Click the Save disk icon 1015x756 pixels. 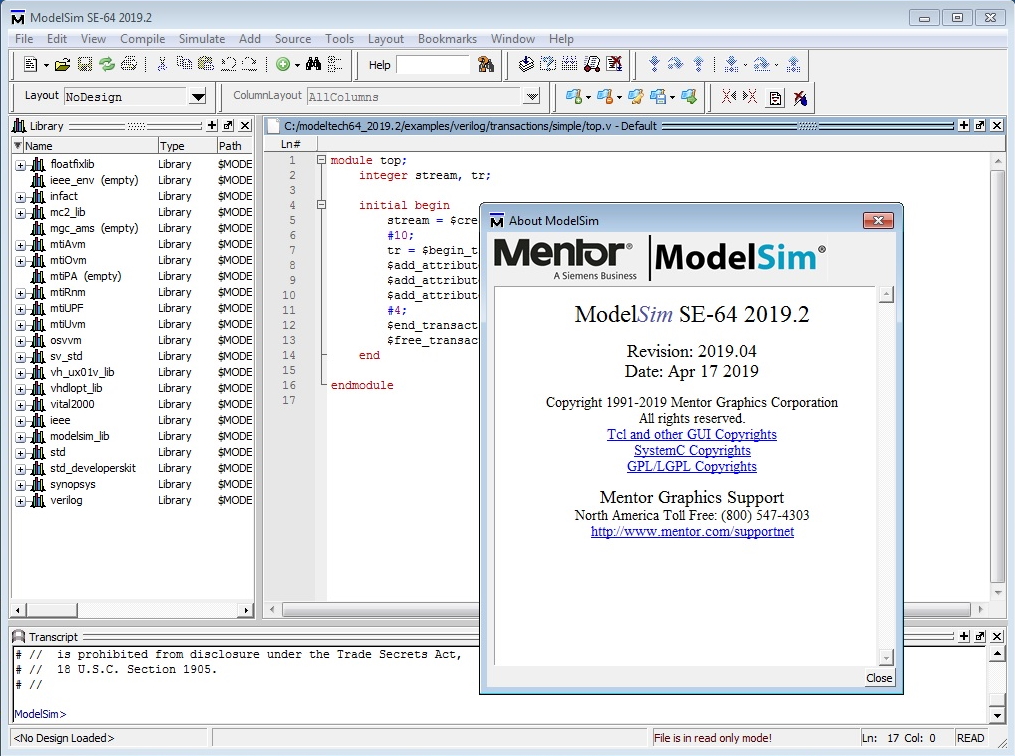pos(84,64)
